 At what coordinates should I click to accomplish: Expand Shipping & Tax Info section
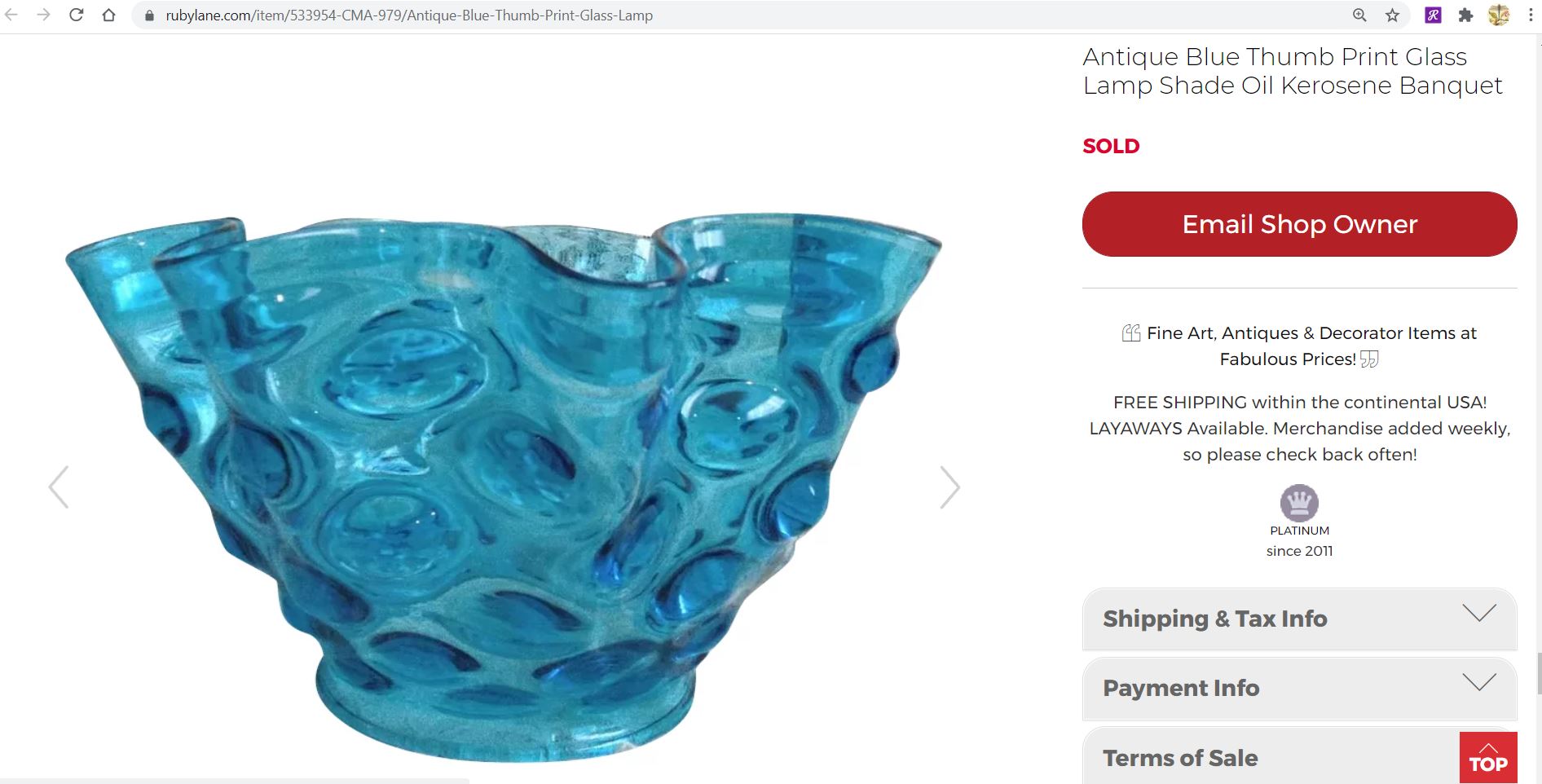(1299, 619)
